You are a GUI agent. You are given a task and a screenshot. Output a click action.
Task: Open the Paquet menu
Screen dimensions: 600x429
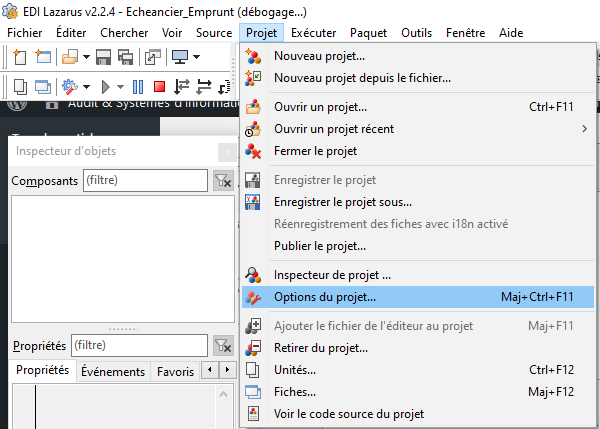[x=368, y=33]
